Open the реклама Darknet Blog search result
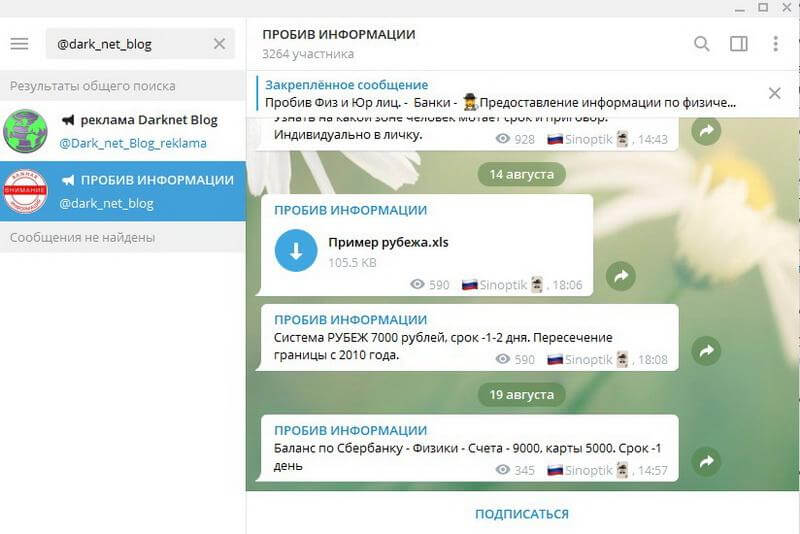Screen dimensions: 800x534 coord(123,131)
